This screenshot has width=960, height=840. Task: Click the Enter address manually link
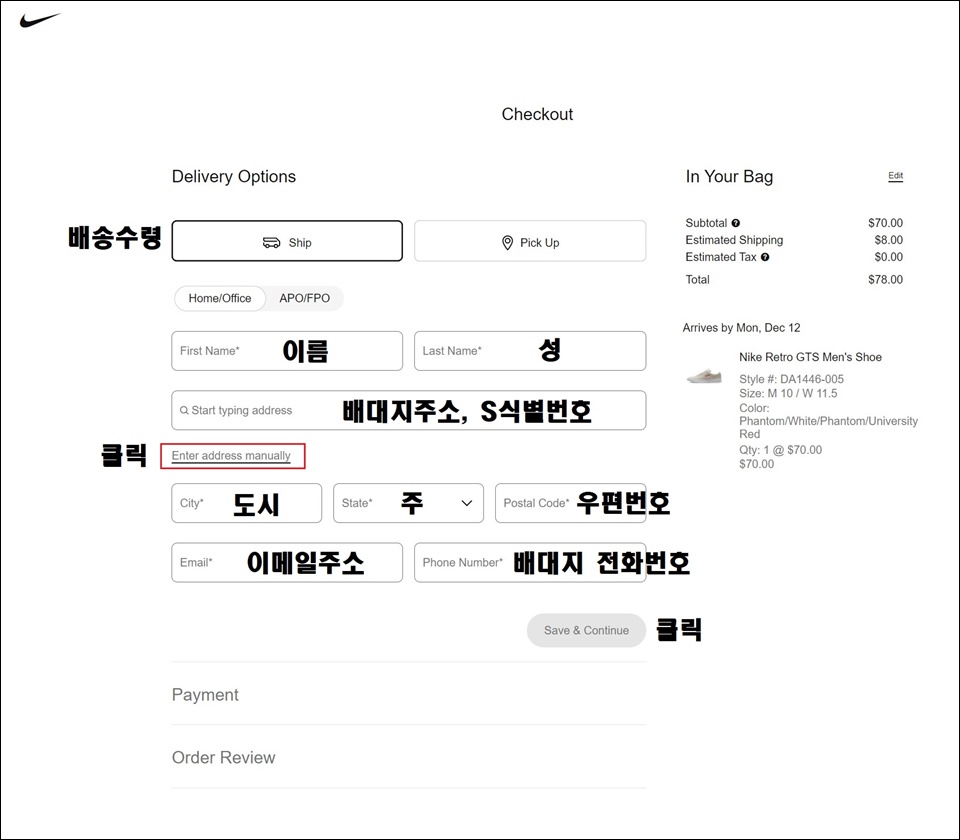[x=231, y=456]
